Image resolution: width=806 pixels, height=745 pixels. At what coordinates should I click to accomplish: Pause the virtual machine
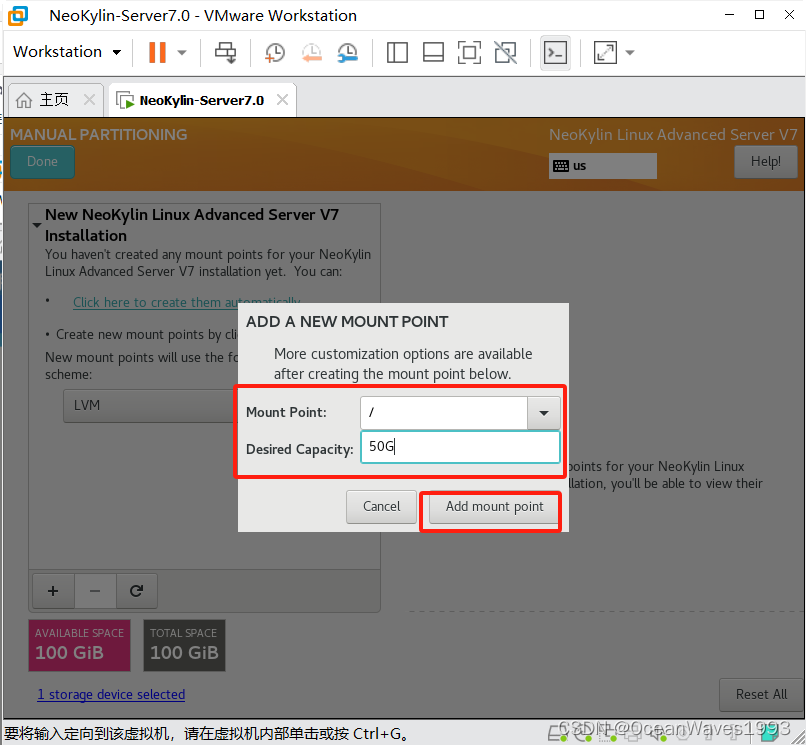coord(157,52)
